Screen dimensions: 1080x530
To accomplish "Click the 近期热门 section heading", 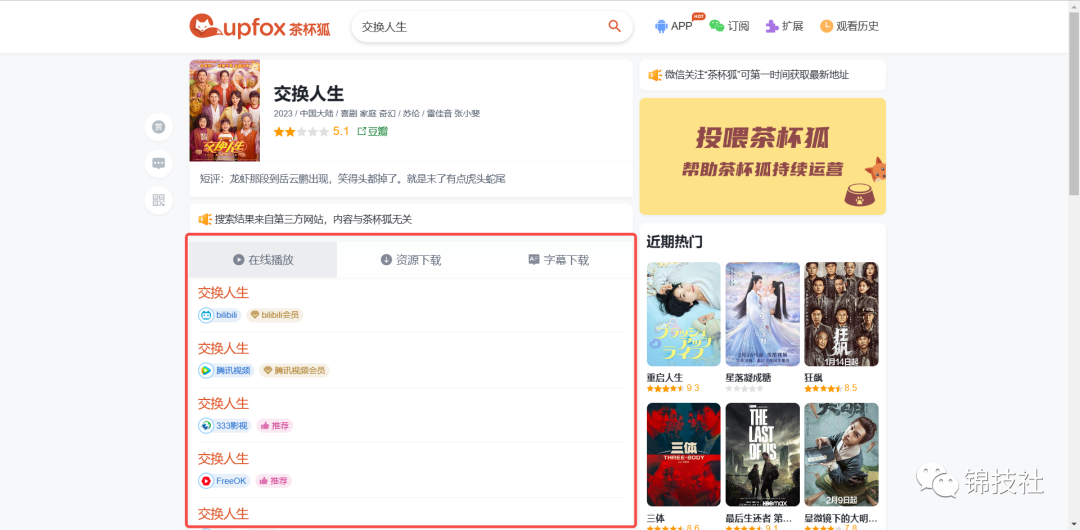I will [x=674, y=242].
